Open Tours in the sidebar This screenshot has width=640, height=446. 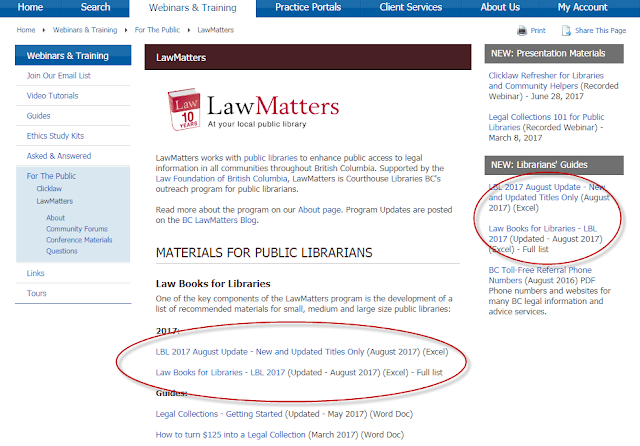(x=36, y=293)
